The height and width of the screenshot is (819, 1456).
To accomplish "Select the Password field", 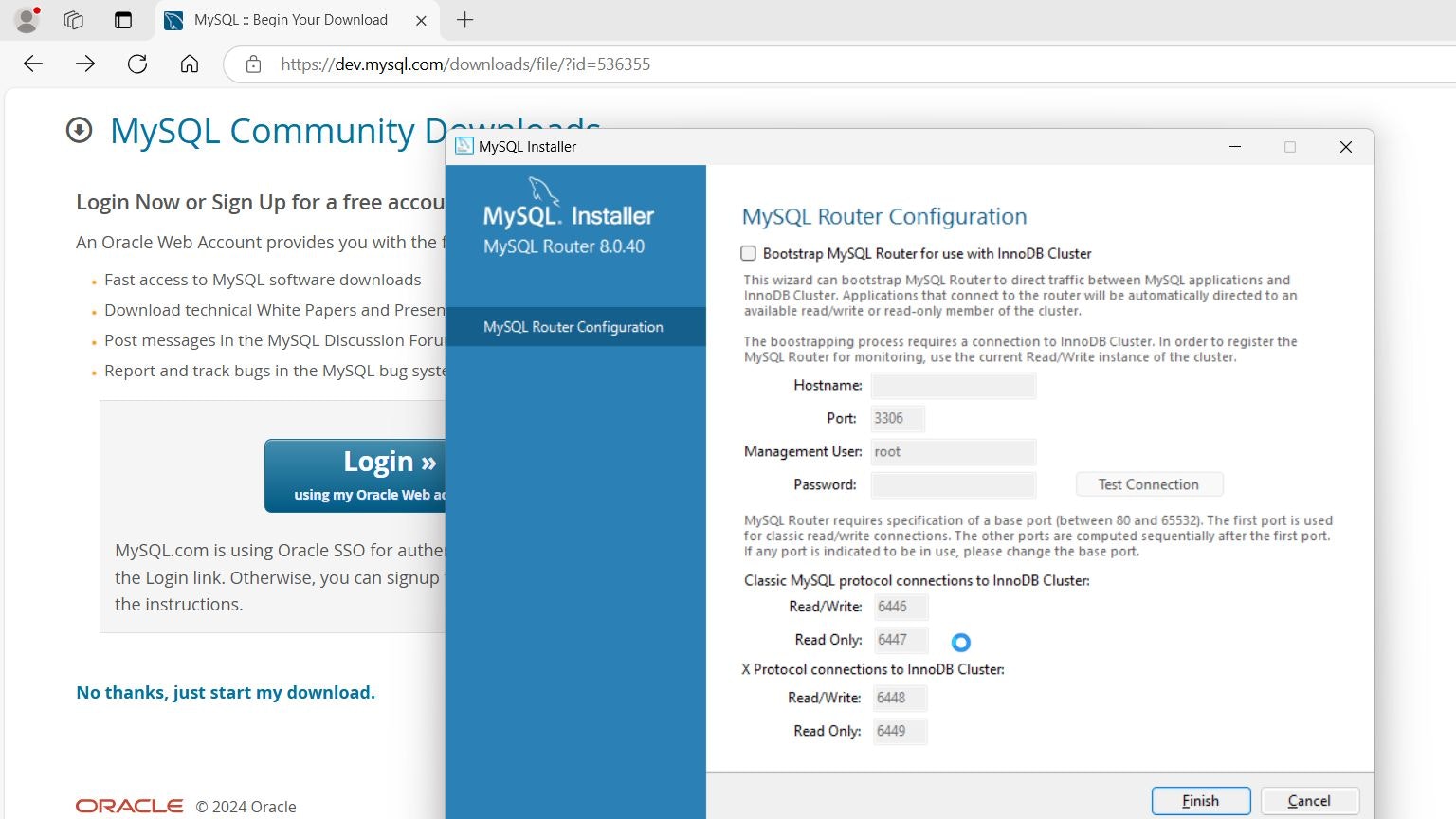I will pyautogui.click(x=953, y=484).
